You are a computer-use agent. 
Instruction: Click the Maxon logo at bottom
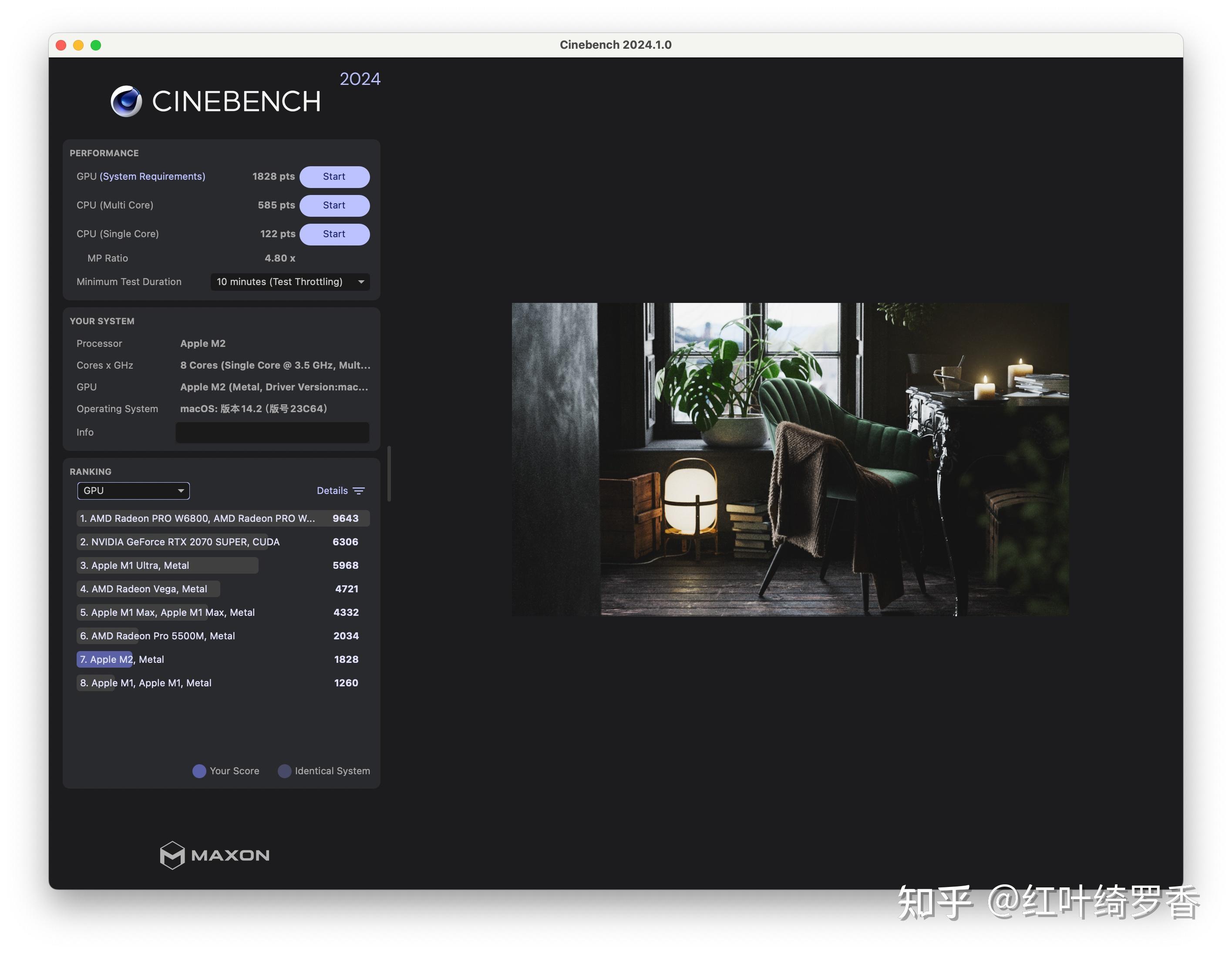tap(214, 855)
